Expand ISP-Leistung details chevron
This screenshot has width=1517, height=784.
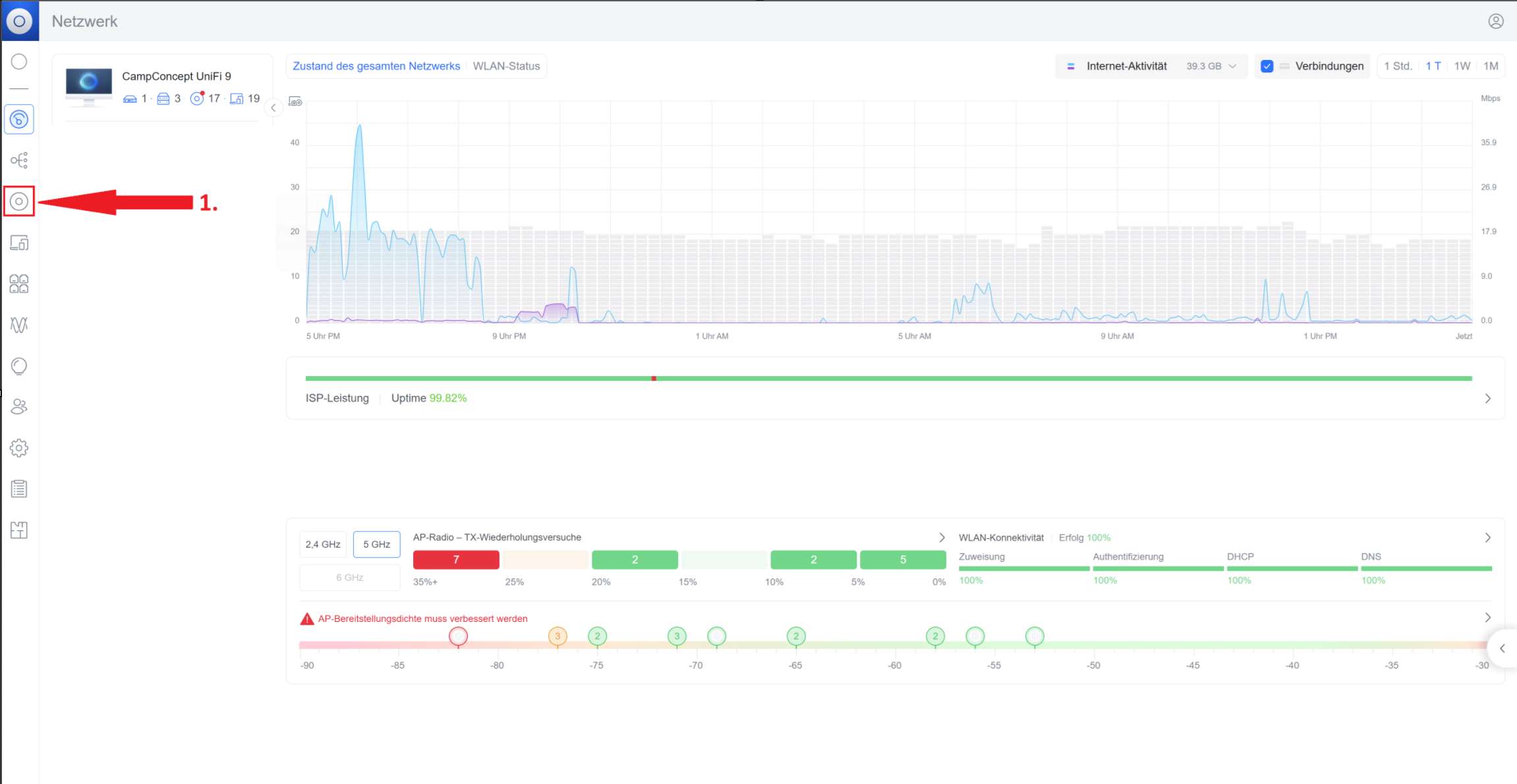(1487, 399)
